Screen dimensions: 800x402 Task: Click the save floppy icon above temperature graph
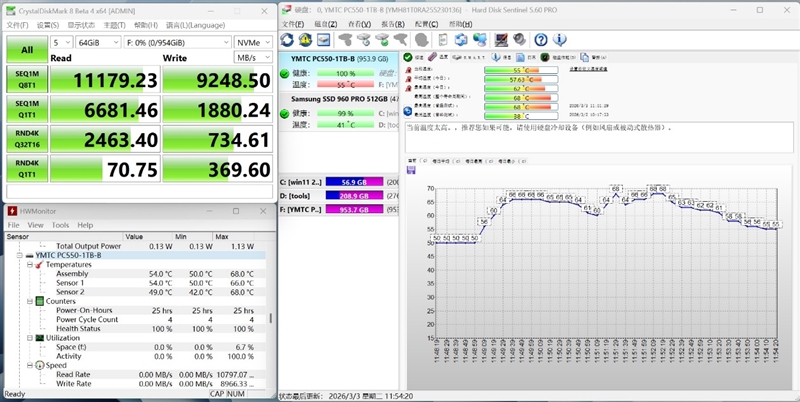411,170
